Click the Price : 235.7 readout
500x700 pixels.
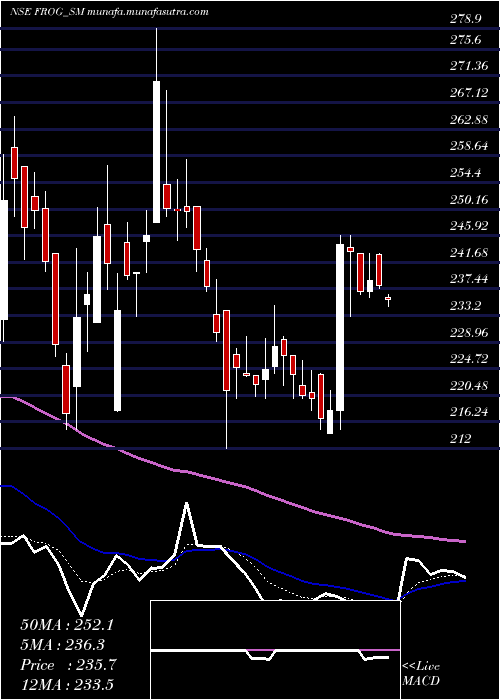pos(68,665)
